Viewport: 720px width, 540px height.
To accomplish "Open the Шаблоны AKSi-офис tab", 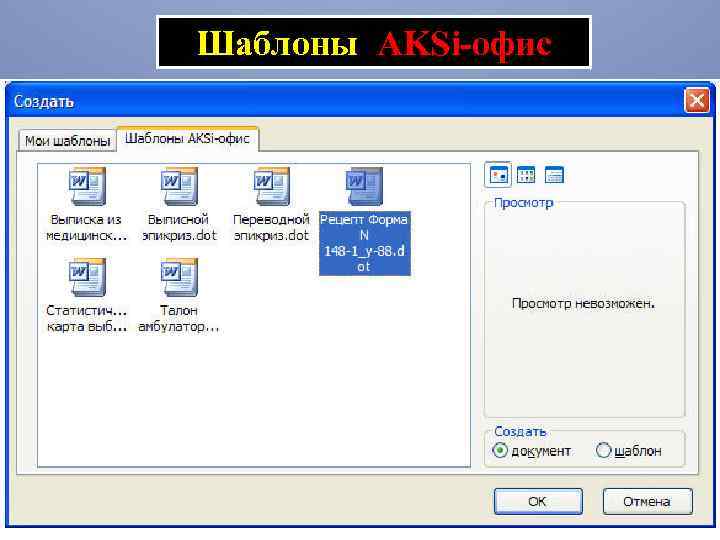I will tap(187, 139).
